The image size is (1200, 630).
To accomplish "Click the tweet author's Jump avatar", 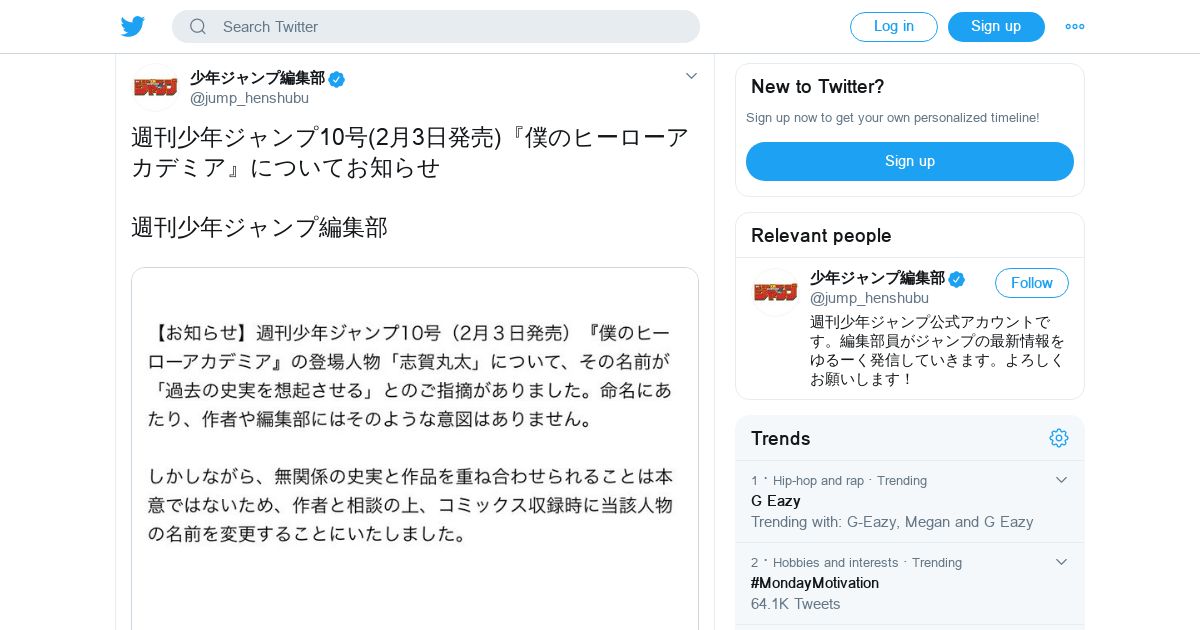I will click(x=156, y=87).
